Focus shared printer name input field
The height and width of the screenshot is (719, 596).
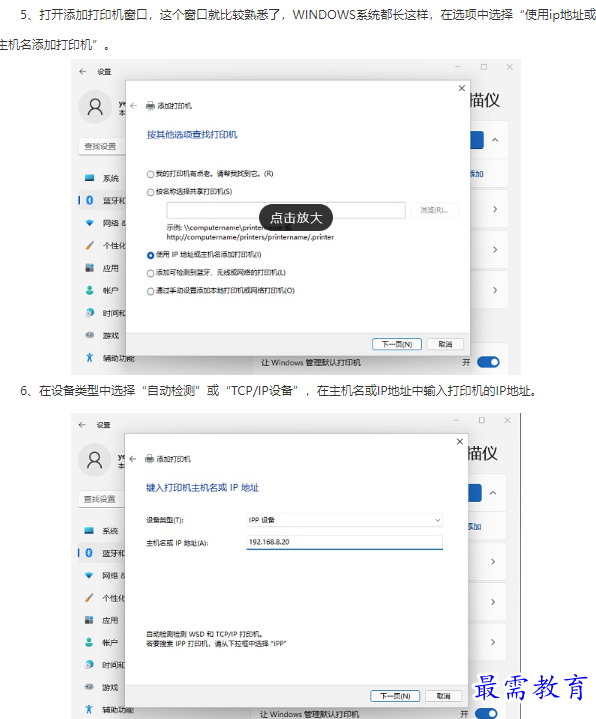(286, 210)
